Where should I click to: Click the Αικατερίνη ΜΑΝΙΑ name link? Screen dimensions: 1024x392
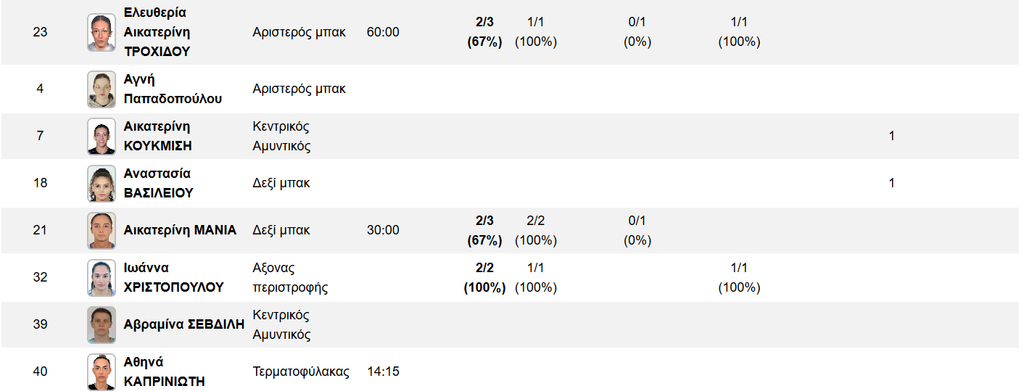180,230
